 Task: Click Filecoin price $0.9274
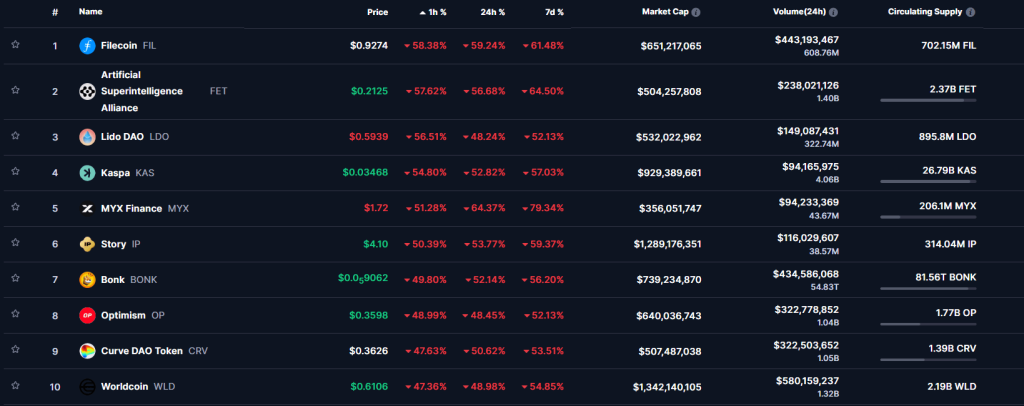(x=369, y=46)
